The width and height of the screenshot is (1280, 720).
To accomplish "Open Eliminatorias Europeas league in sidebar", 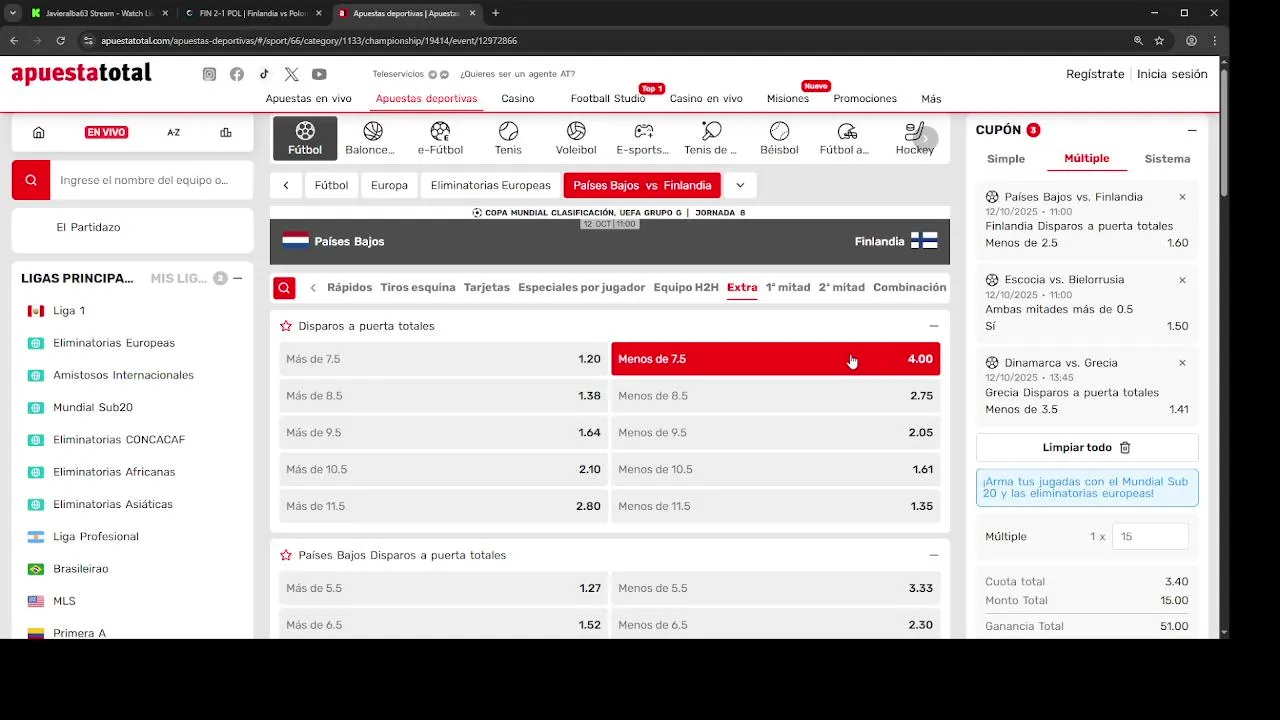I will click(x=114, y=343).
